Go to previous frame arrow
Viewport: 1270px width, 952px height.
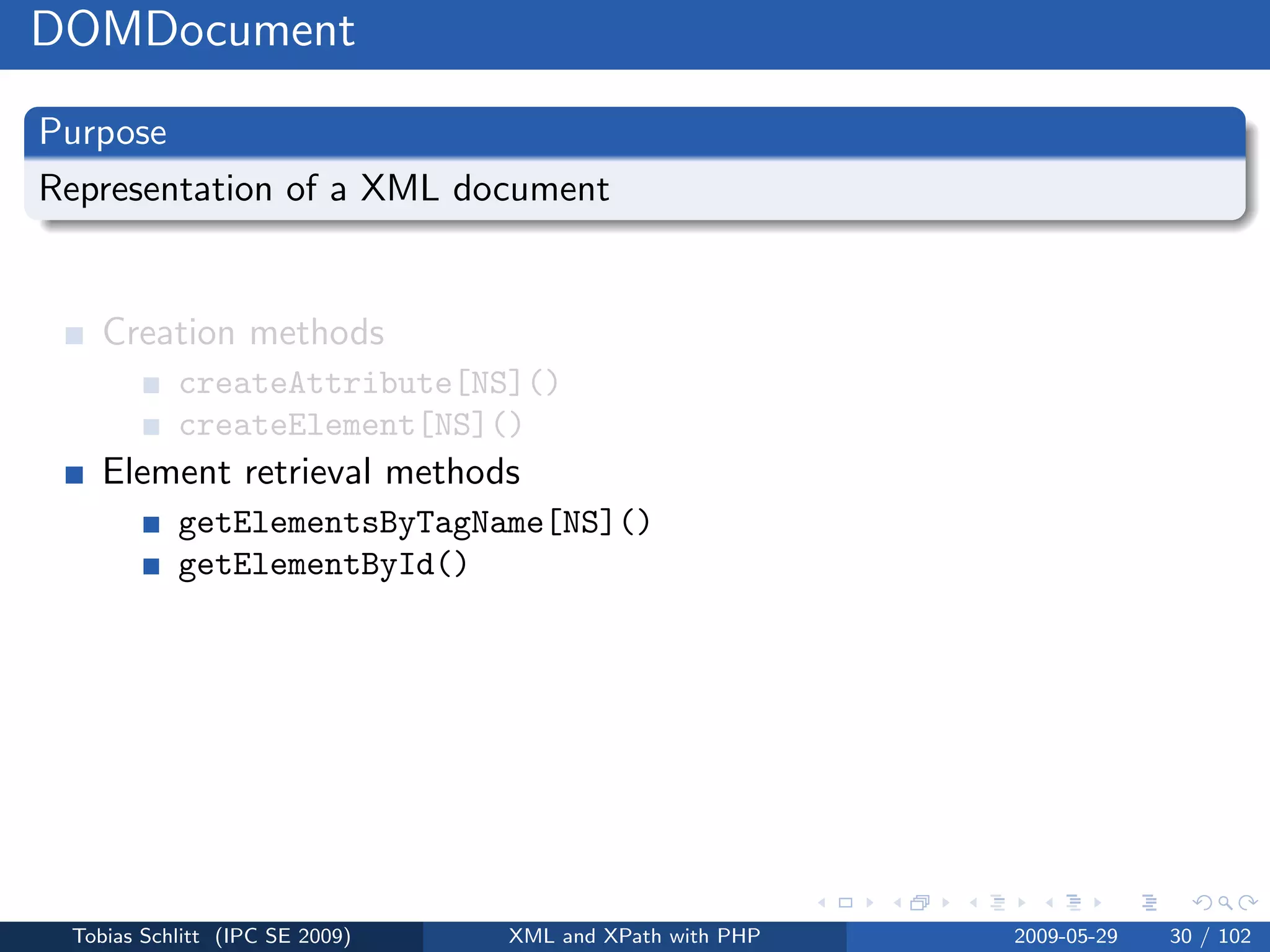pos(897,903)
